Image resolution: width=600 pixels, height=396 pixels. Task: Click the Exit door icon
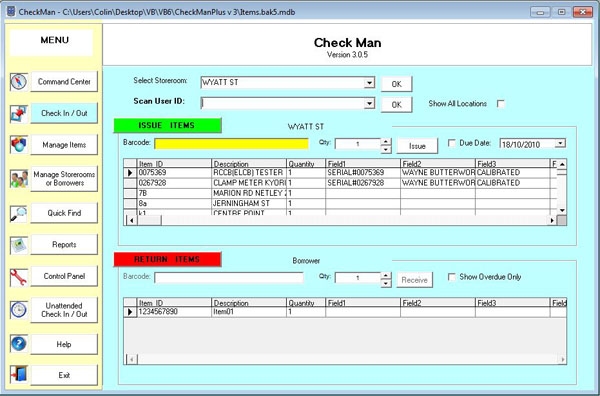coord(19,375)
